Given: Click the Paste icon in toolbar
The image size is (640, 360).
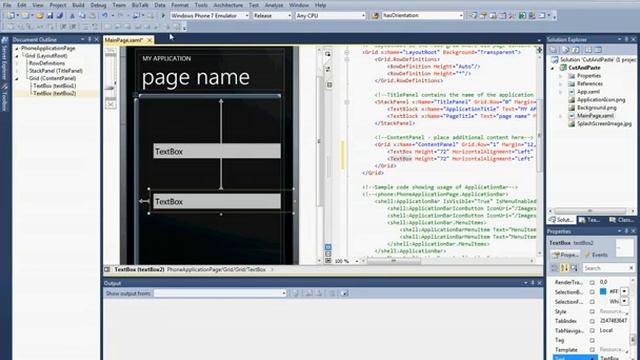Looking at the screenshot, I should pyautogui.click(x=92, y=16).
